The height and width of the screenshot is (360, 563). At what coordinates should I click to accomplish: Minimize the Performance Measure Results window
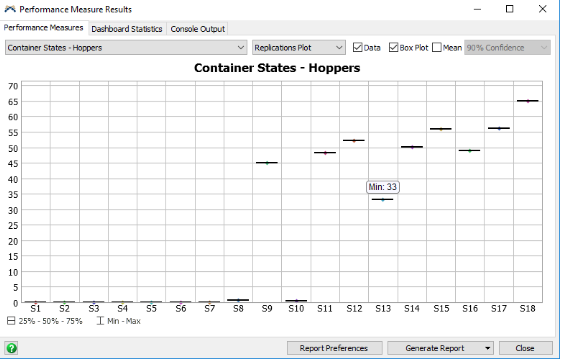pyautogui.click(x=477, y=9)
